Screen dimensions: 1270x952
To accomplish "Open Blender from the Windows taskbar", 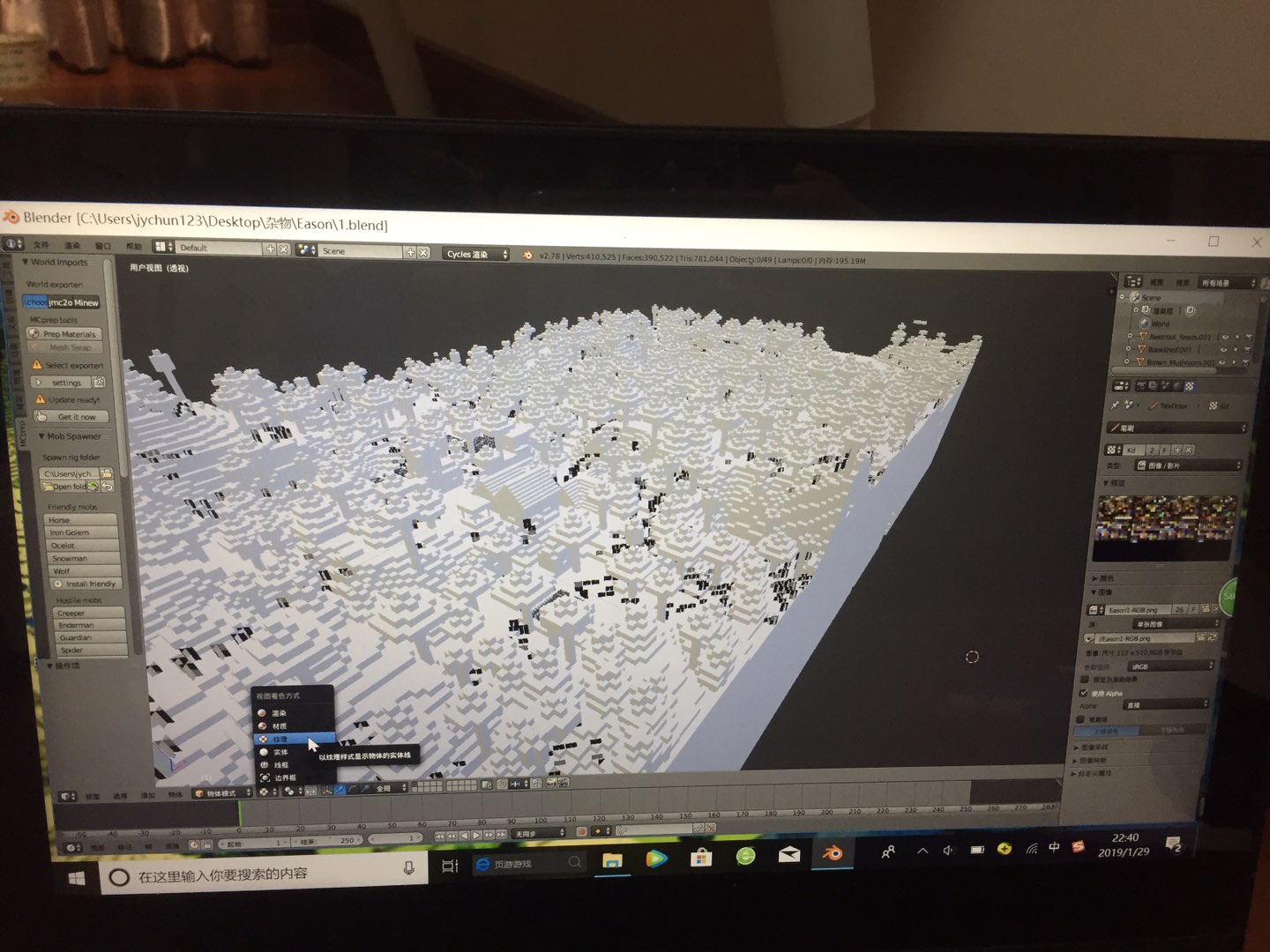I will (832, 853).
